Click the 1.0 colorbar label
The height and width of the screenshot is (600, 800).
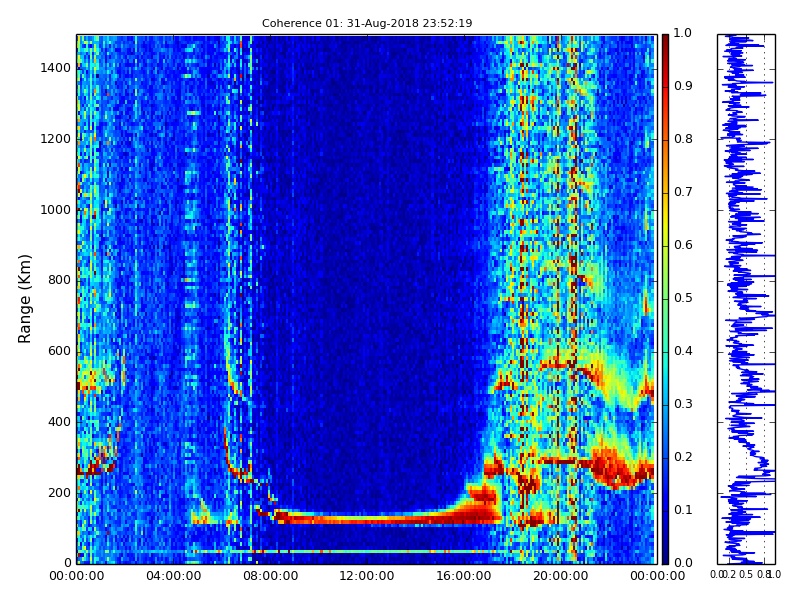[683, 33]
